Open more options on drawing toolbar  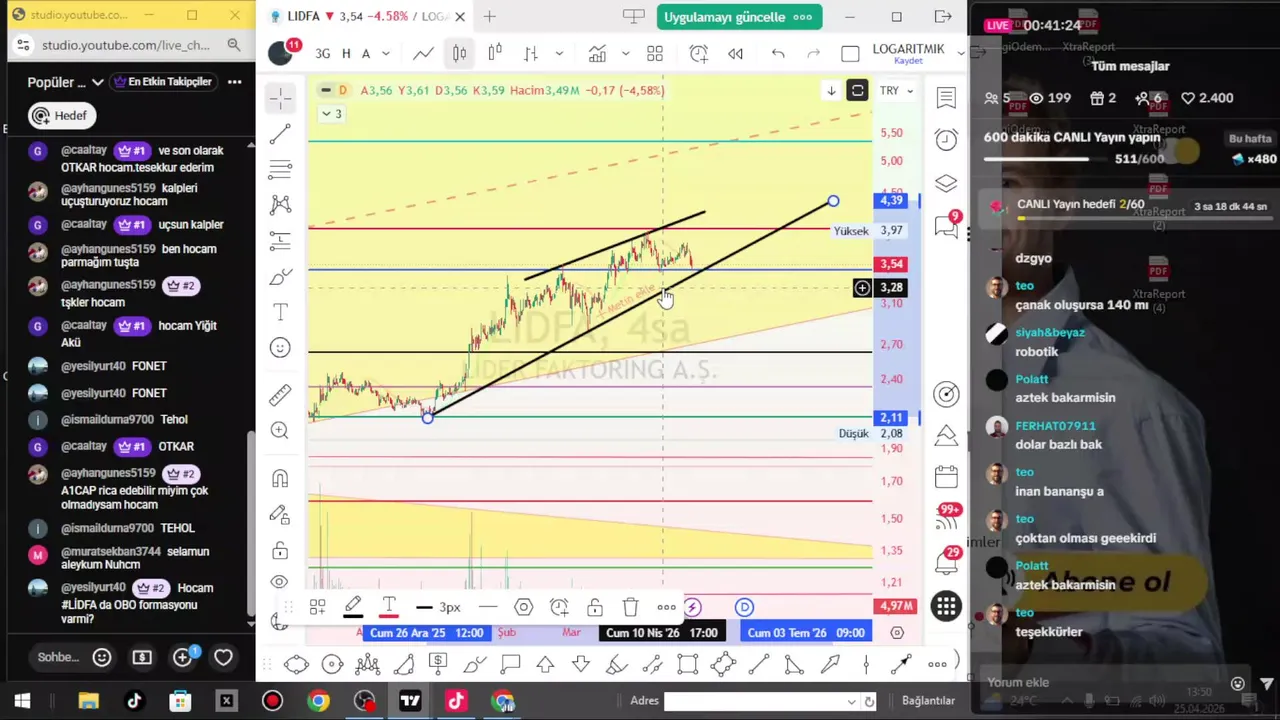[666, 607]
